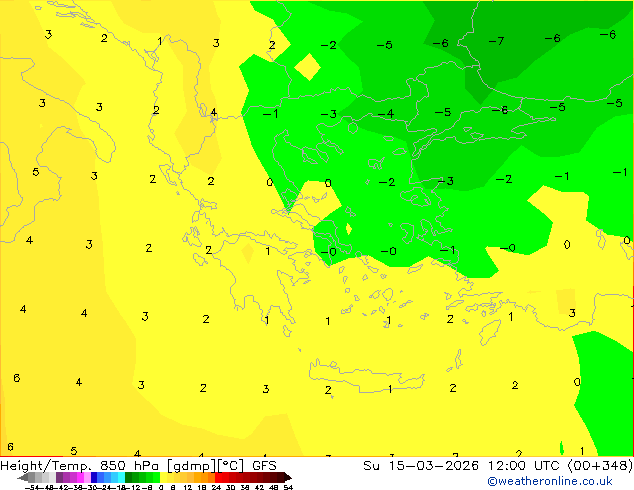Click the '850 hPa' pressure level label
This screenshot has height=490, width=634.
click(x=129, y=466)
